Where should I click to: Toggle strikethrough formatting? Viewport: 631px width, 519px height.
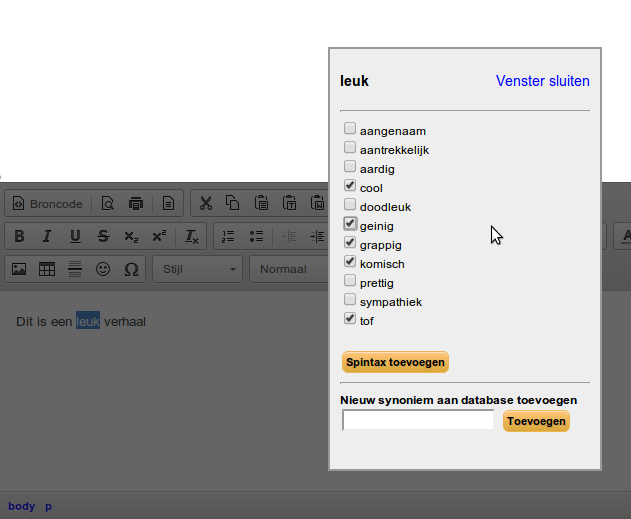coord(103,236)
